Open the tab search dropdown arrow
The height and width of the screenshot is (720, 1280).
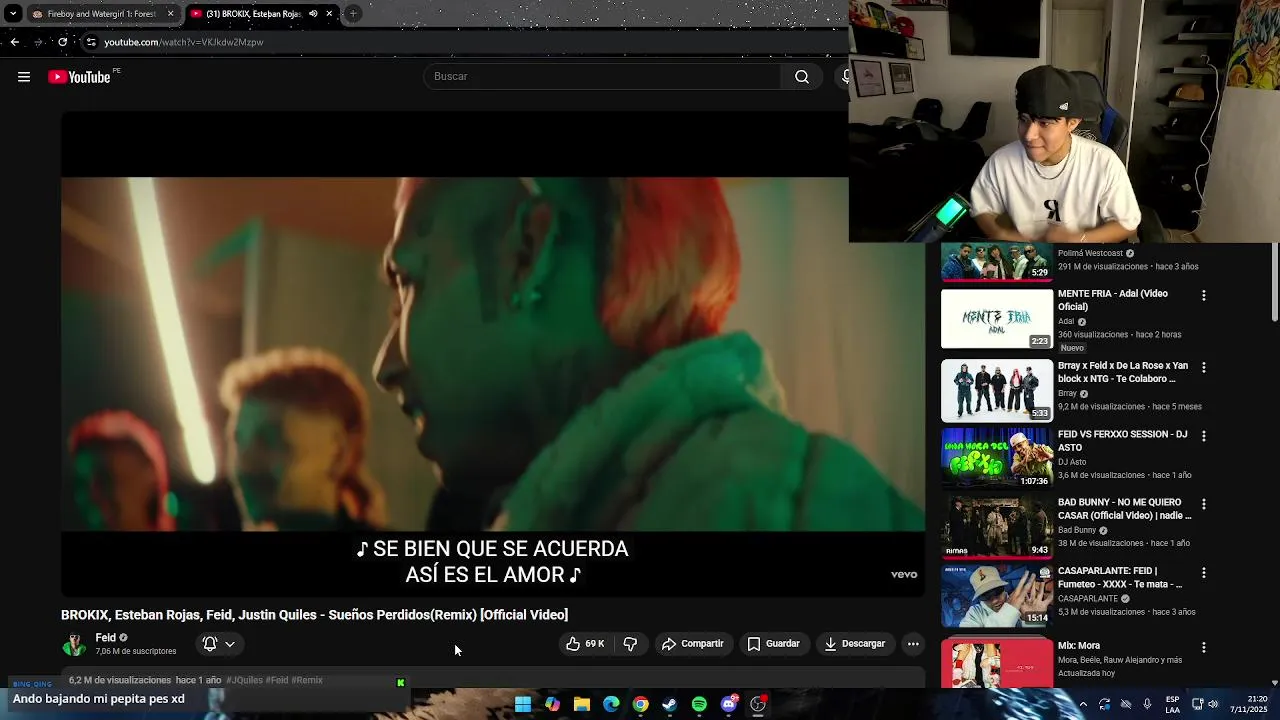[12, 14]
